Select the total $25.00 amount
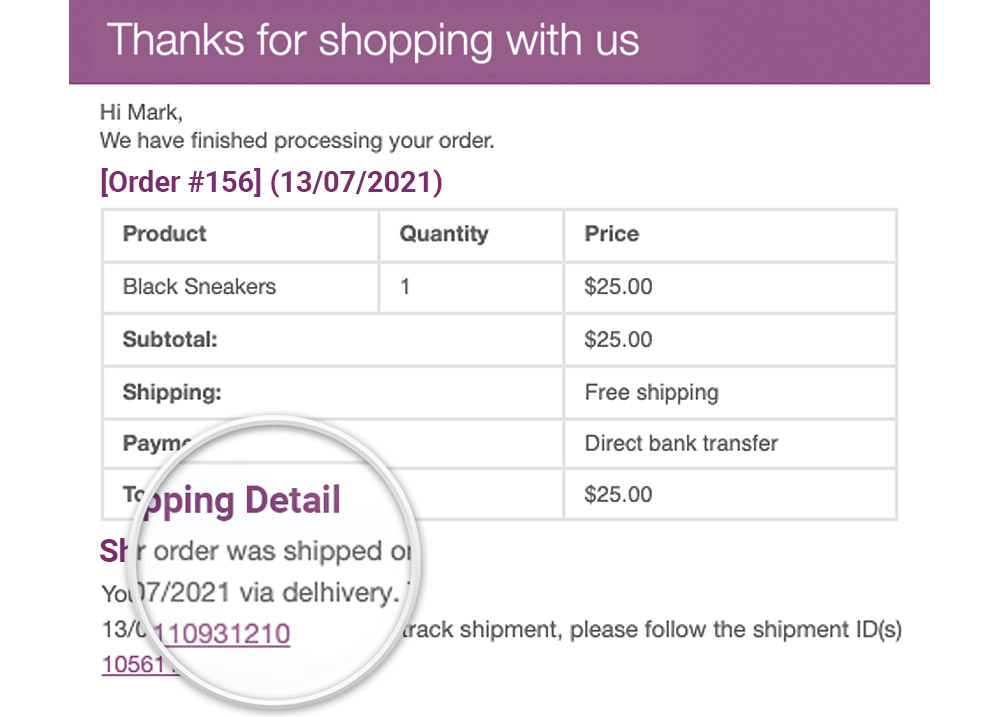Viewport: 1000px width, 717px height. click(x=618, y=494)
